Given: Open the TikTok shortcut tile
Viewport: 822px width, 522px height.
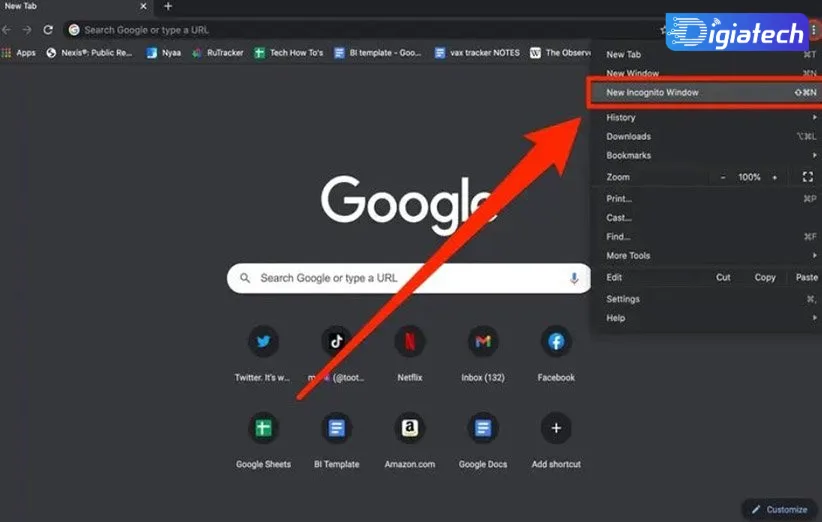Looking at the screenshot, I should [337, 342].
